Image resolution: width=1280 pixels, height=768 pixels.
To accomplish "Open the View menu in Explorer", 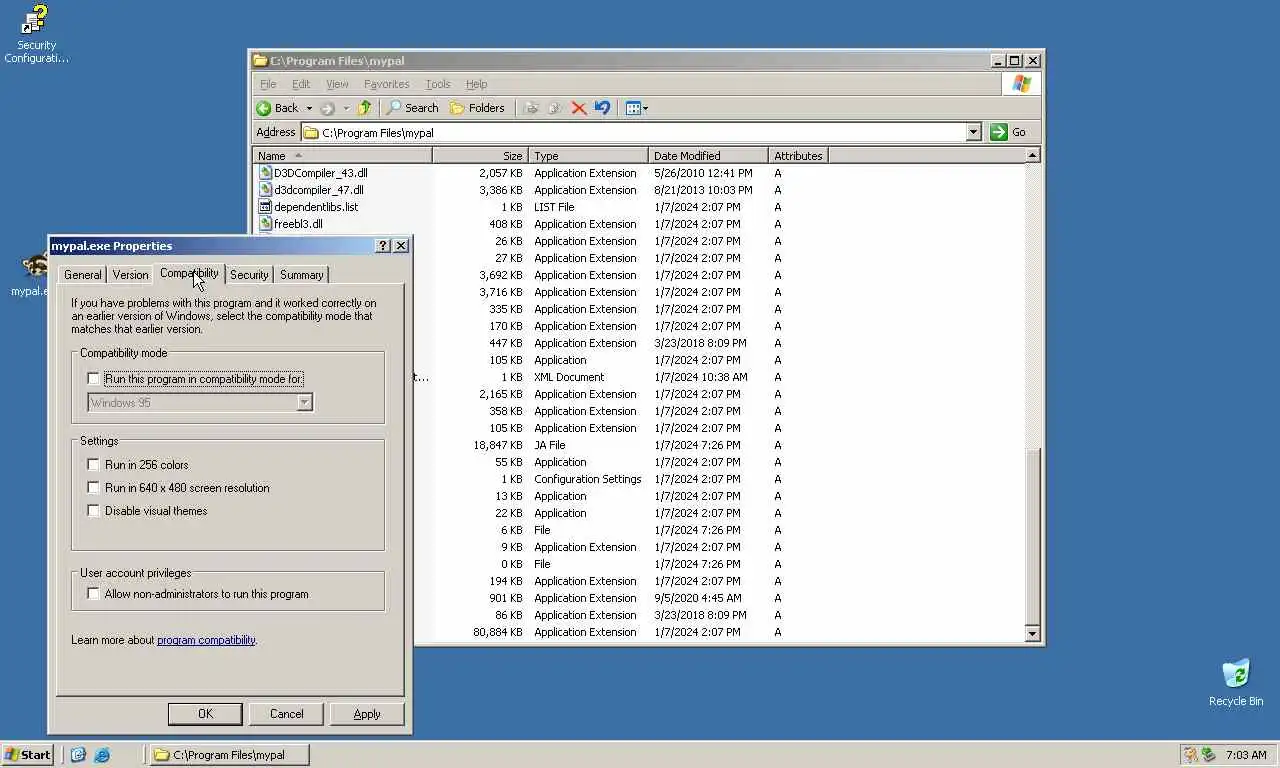I will 337,84.
